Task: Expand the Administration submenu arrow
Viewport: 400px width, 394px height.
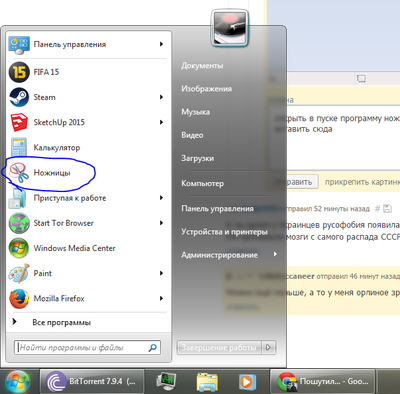Action: 275,254
